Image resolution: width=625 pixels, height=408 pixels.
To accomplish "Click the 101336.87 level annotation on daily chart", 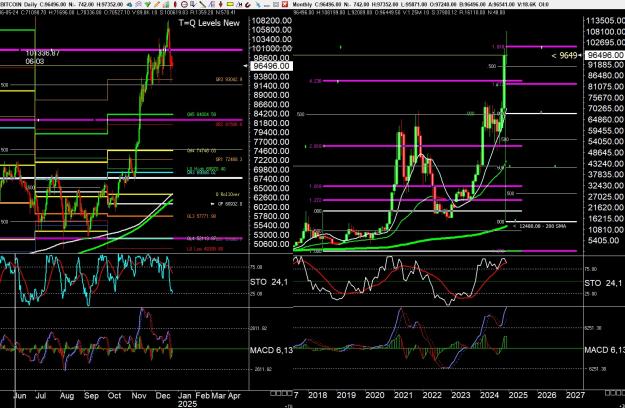I will 43,53.
